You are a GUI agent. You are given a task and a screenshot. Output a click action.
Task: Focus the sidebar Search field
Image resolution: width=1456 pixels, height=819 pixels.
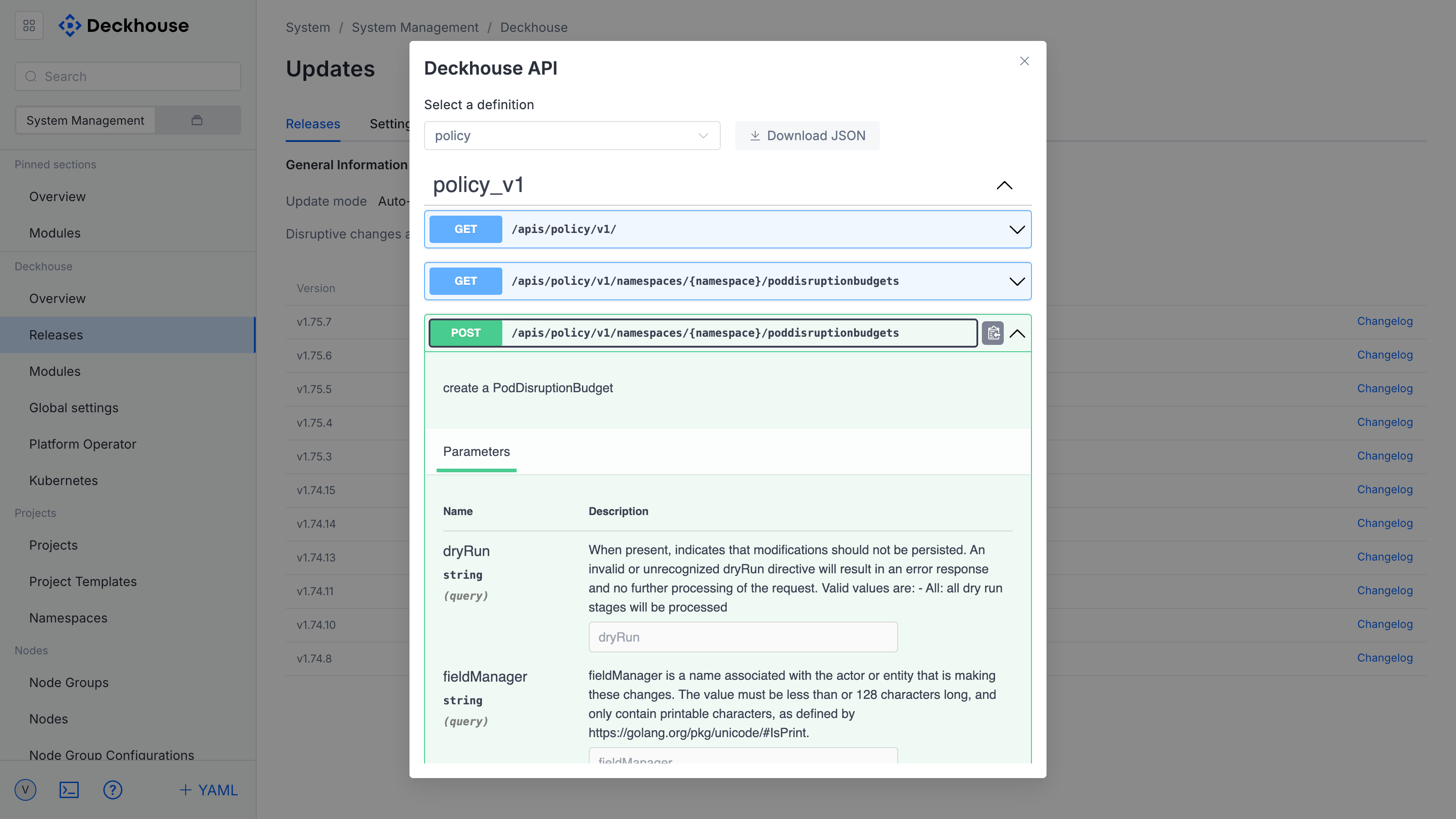tap(128, 76)
